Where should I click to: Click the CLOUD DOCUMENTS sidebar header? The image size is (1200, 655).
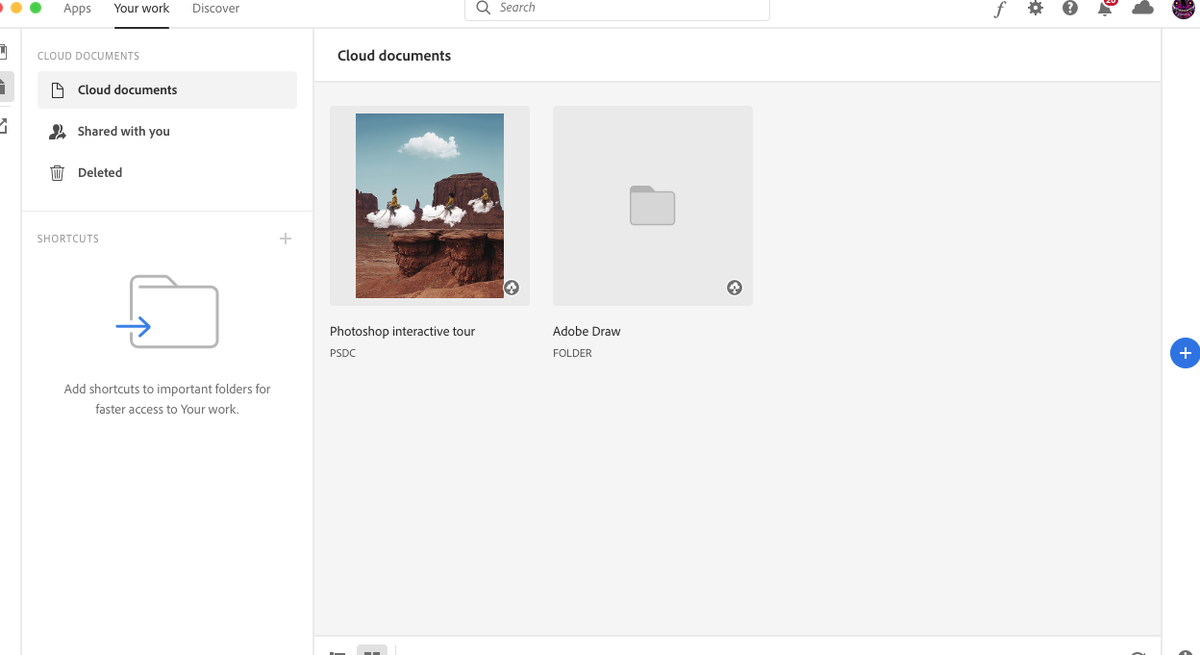88,56
